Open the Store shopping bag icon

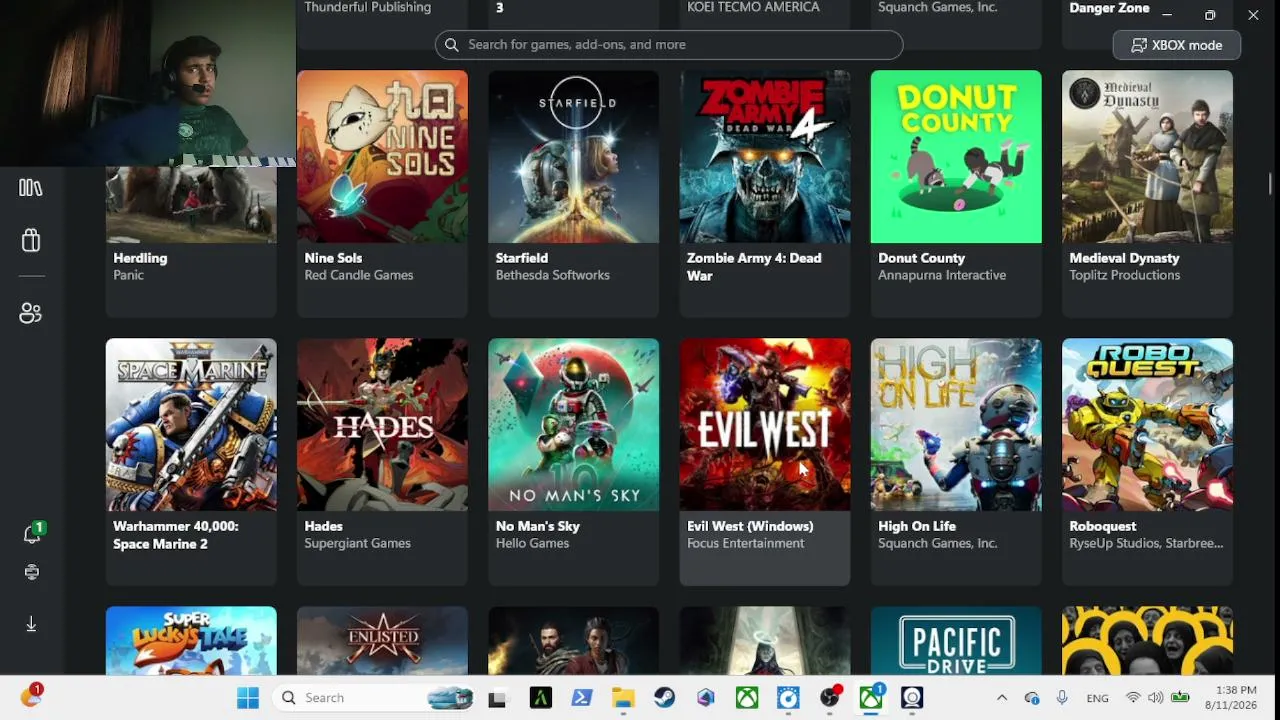(x=31, y=240)
